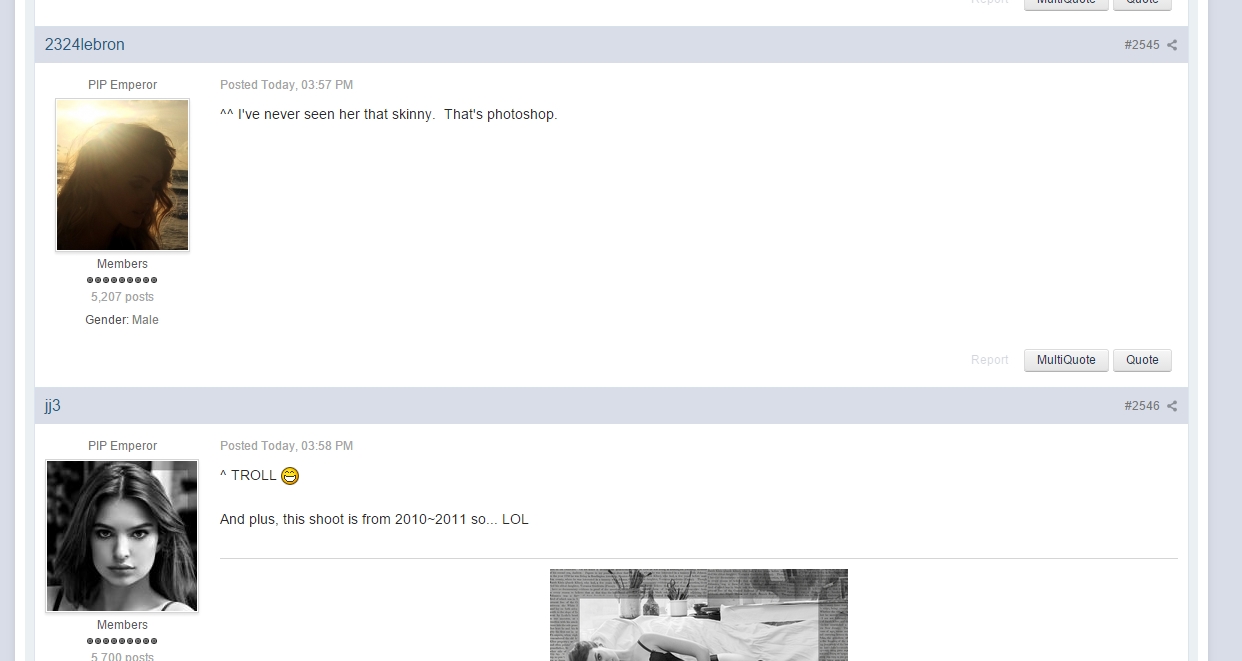Quote 2324lebron's post
The width and height of the screenshot is (1242, 661).
[1142, 360]
